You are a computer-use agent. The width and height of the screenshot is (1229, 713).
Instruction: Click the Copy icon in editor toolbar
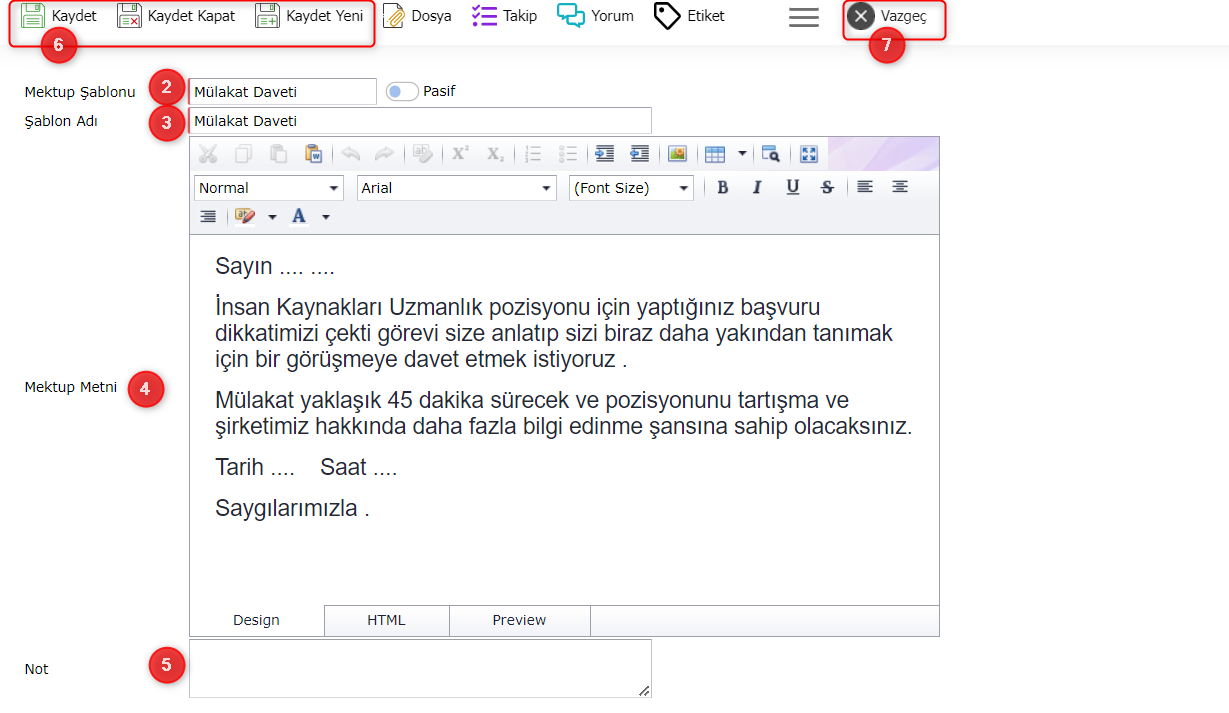pyautogui.click(x=243, y=154)
